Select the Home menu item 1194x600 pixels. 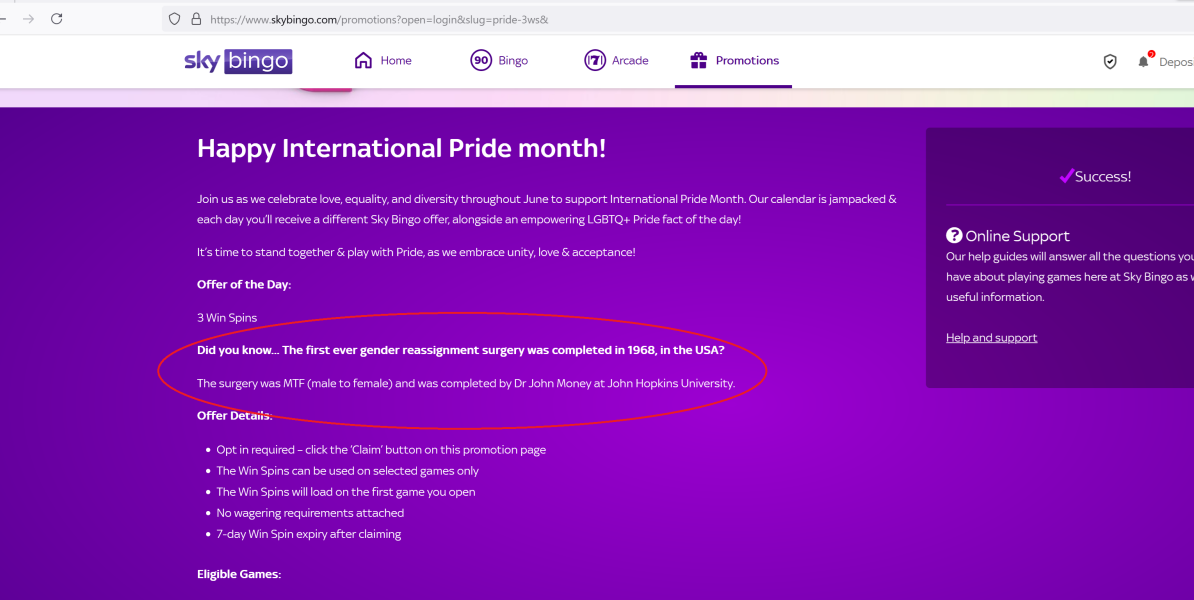[x=383, y=60]
